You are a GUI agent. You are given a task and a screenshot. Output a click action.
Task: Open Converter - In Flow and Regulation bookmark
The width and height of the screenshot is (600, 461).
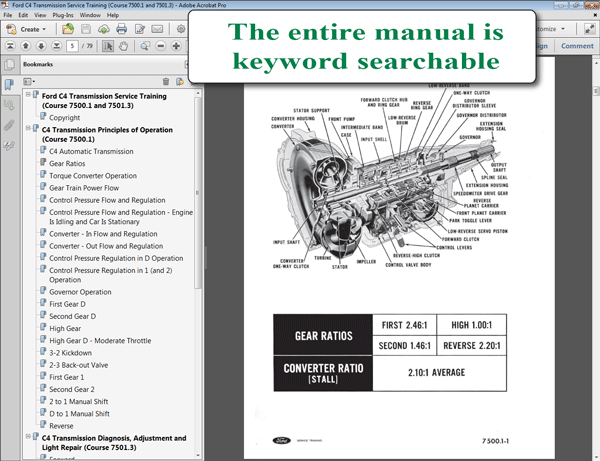(x=103, y=234)
